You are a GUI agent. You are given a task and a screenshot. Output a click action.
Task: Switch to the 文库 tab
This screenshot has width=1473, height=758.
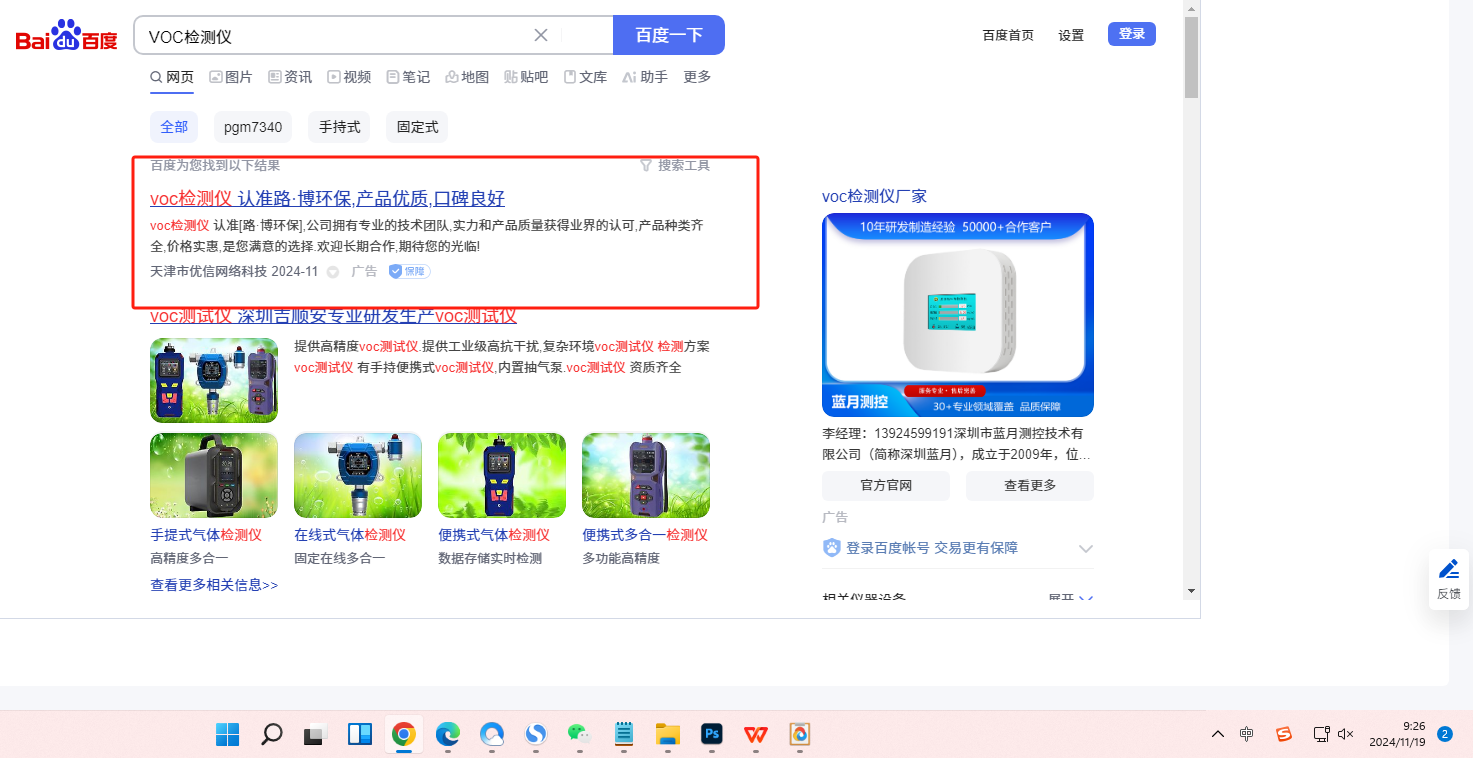pos(585,77)
